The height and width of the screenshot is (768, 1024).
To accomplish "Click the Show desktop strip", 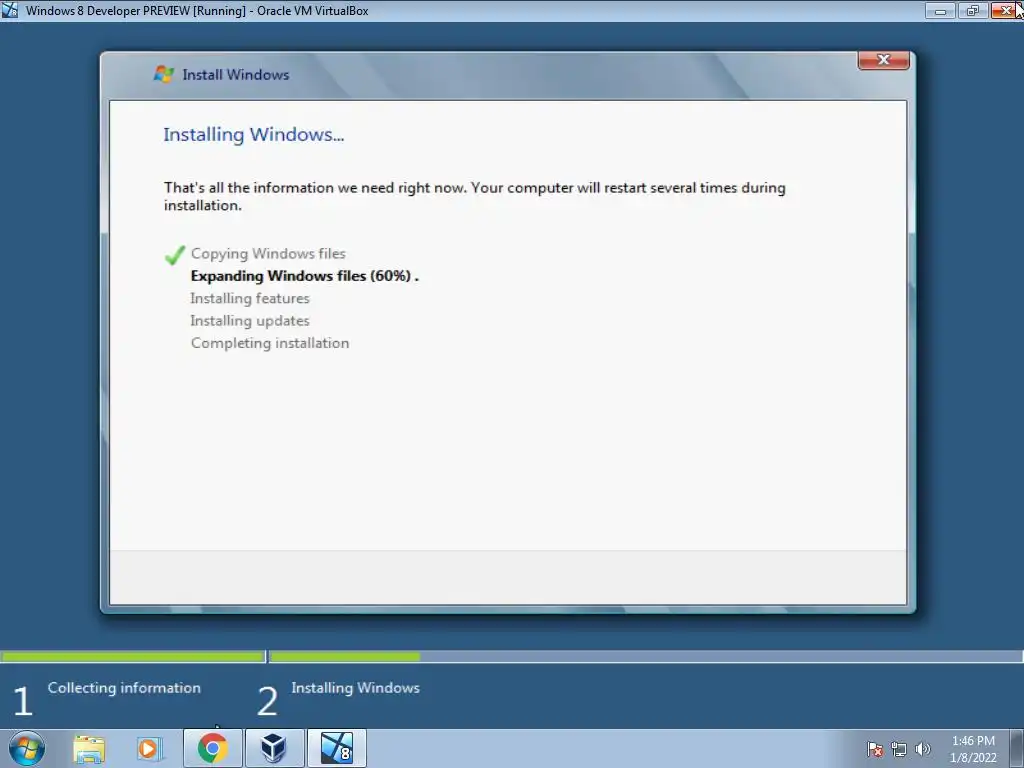I will [x=1017, y=748].
